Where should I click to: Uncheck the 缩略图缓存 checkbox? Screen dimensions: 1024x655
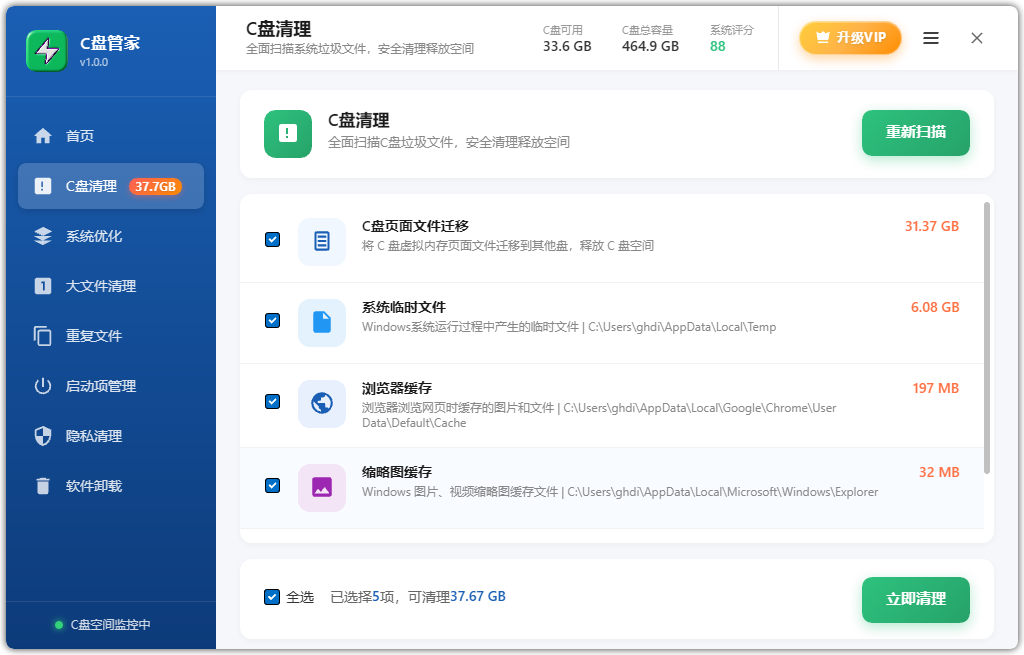[x=272, y=486]
